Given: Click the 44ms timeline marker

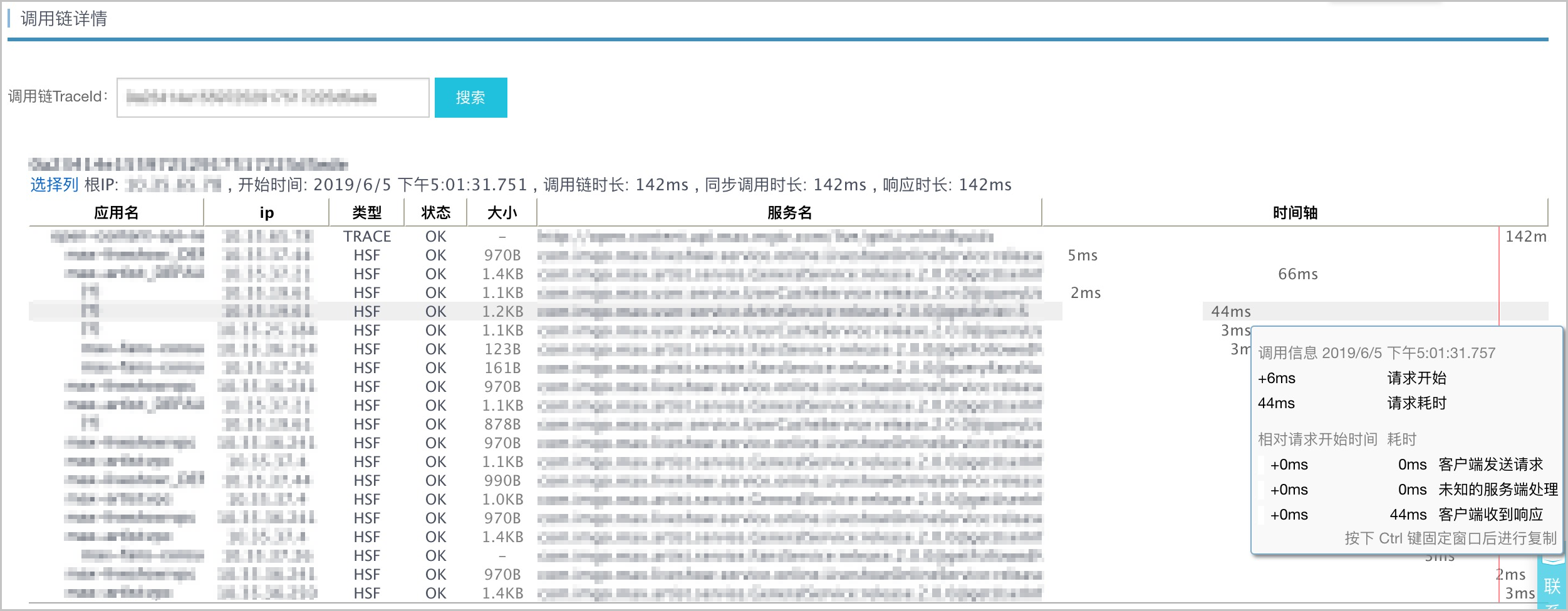Looking at the screenshot, I should (x=1231, y=312).
